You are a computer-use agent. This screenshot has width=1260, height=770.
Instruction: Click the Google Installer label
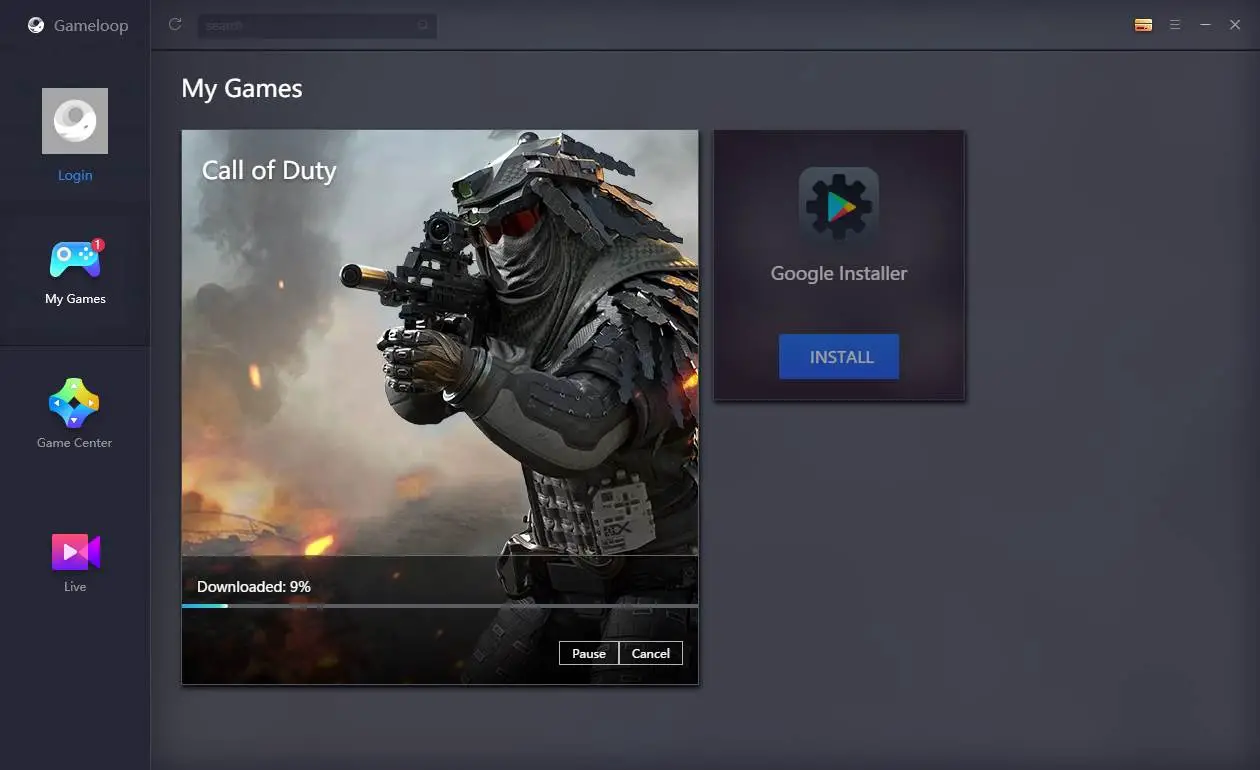tap(839, 273)
